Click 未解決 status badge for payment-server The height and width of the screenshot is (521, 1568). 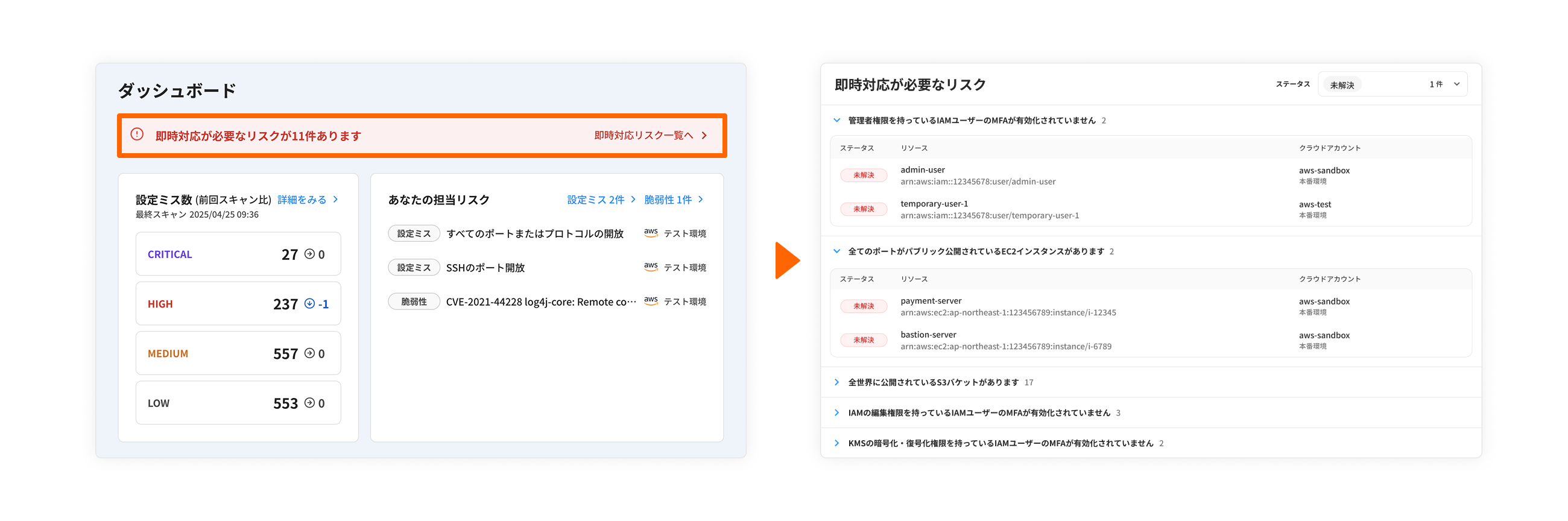863,306
